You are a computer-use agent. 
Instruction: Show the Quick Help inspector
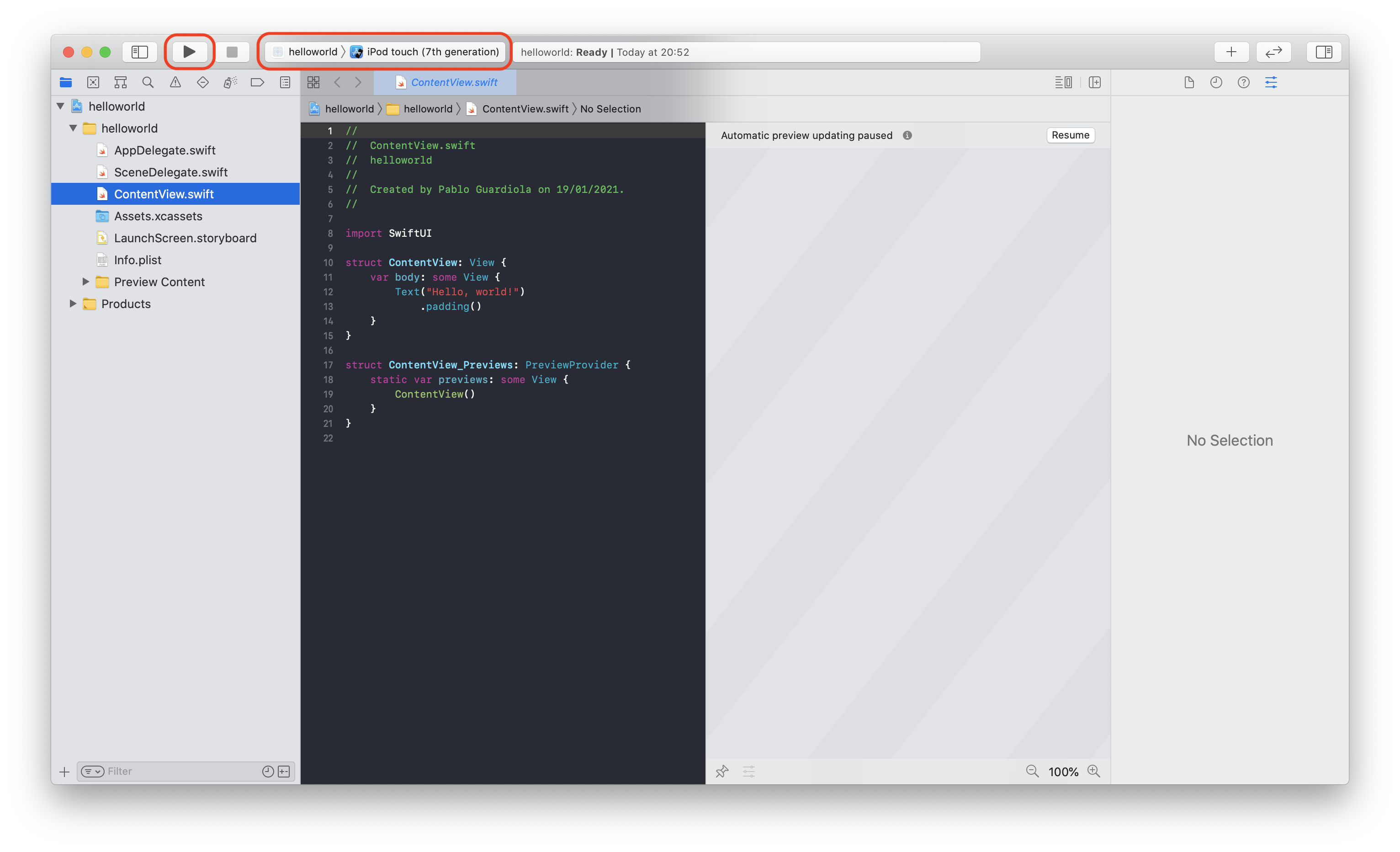[x=1244, y=82]
